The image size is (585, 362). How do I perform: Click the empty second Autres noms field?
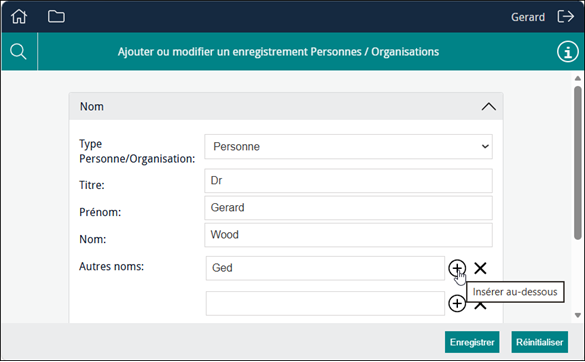pyautogui.click(x=325, y=303)
